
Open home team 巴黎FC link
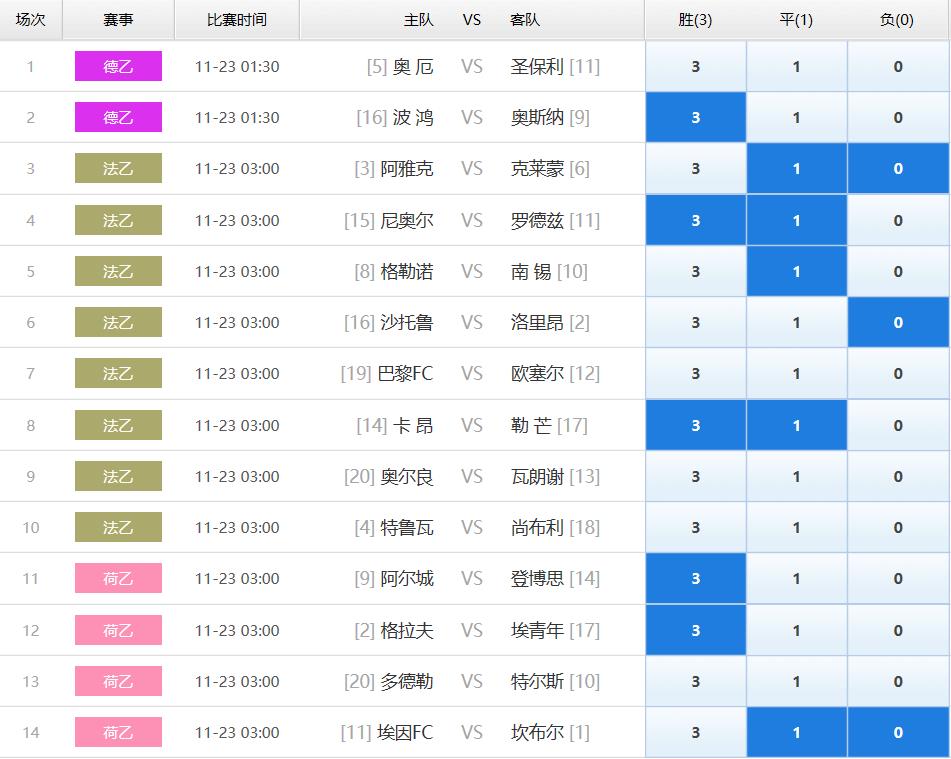point(405,373)
